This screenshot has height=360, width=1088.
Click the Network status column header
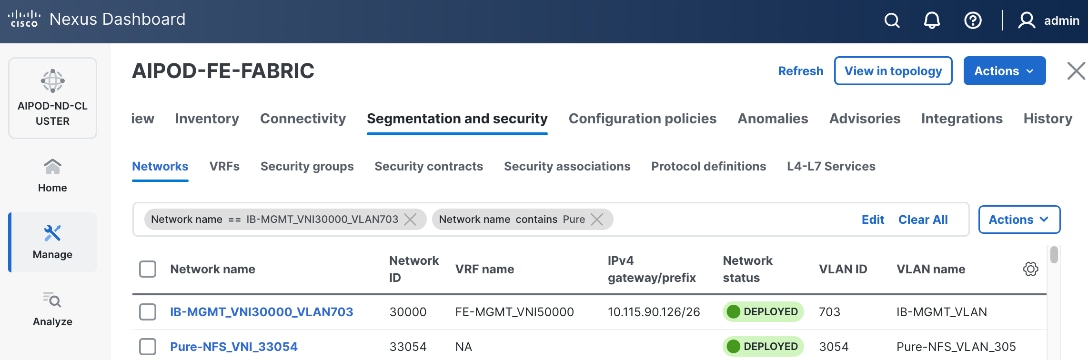747,269
